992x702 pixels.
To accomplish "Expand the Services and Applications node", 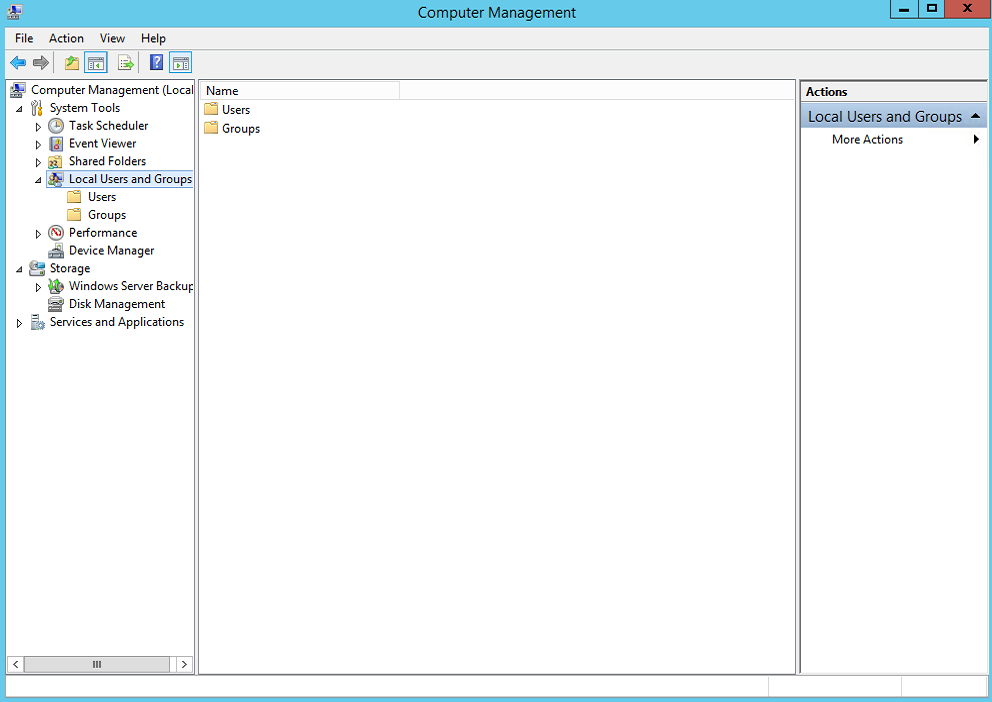I will coord(19,323).
